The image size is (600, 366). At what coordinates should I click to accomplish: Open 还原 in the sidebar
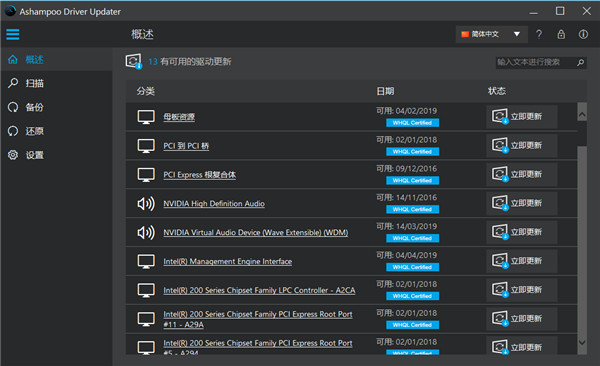tap(57, 131)
